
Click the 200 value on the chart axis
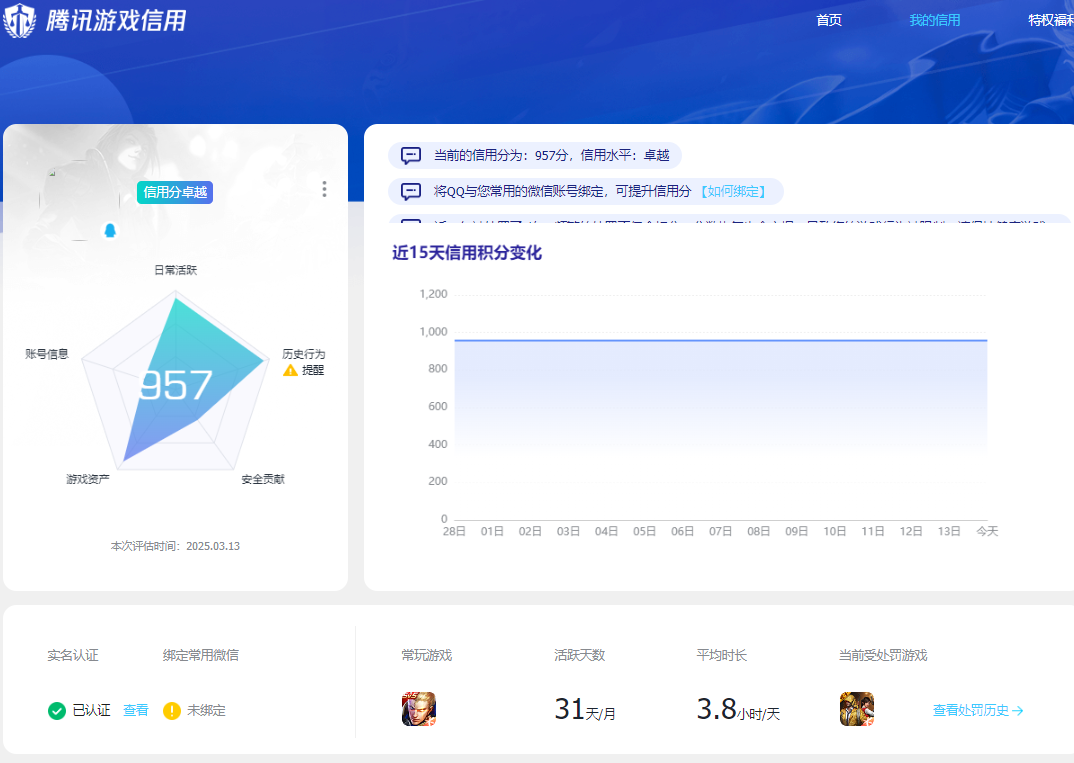tap(438, 481)
